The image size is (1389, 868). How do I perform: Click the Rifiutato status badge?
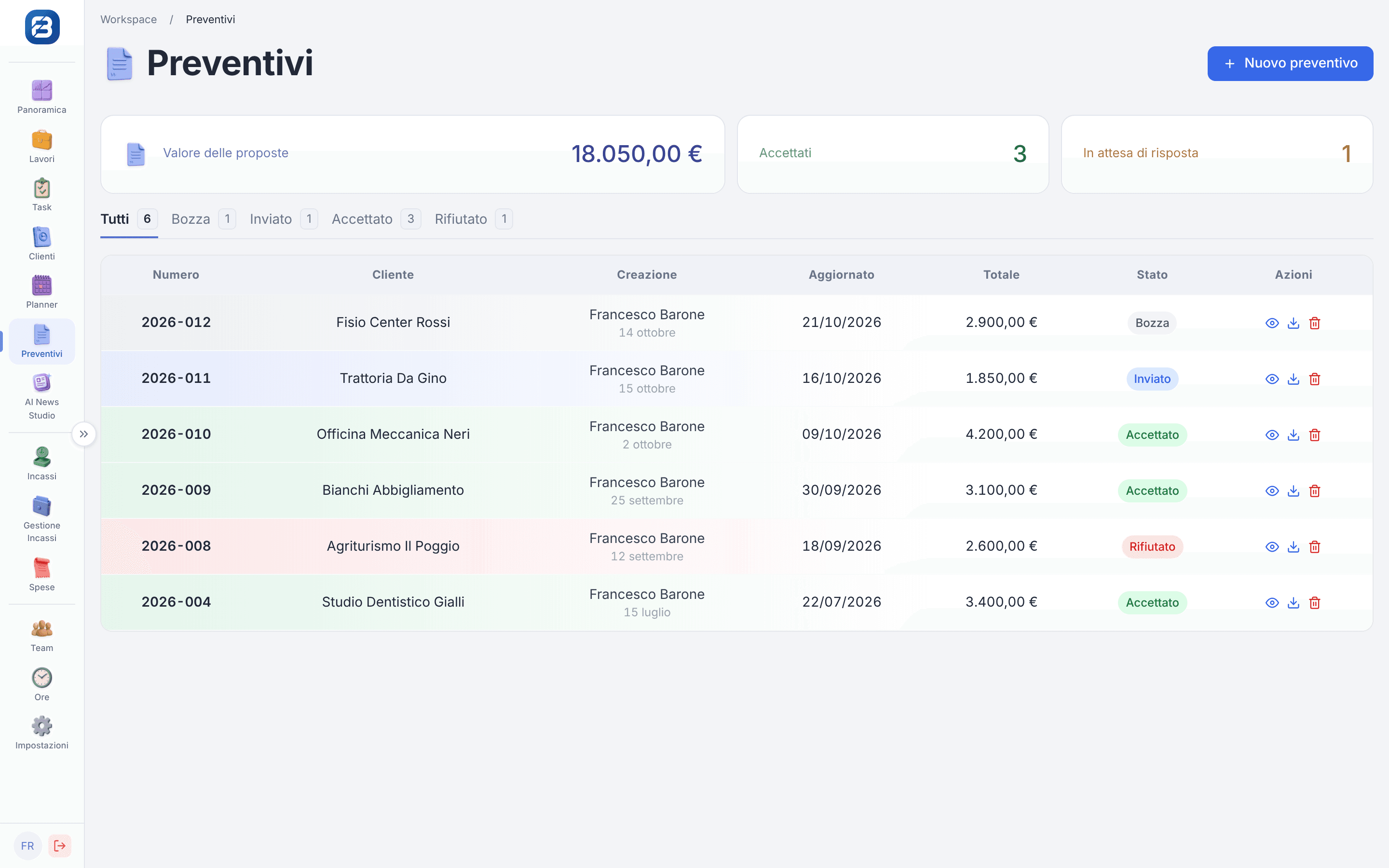tap(1152, 547)
